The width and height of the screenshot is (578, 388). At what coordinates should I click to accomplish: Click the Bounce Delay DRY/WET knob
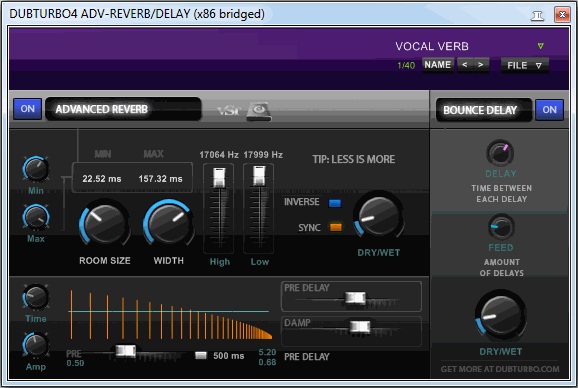pyautogui.click(x=501, y=315)
